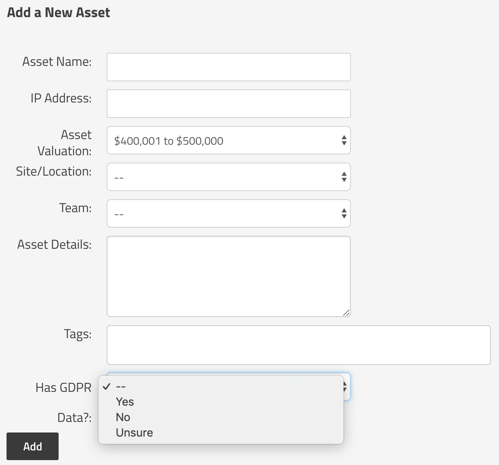Click inside the Asset Details text area
The image size is (499, 465).
pyautogui.click(x=228, y=276)
